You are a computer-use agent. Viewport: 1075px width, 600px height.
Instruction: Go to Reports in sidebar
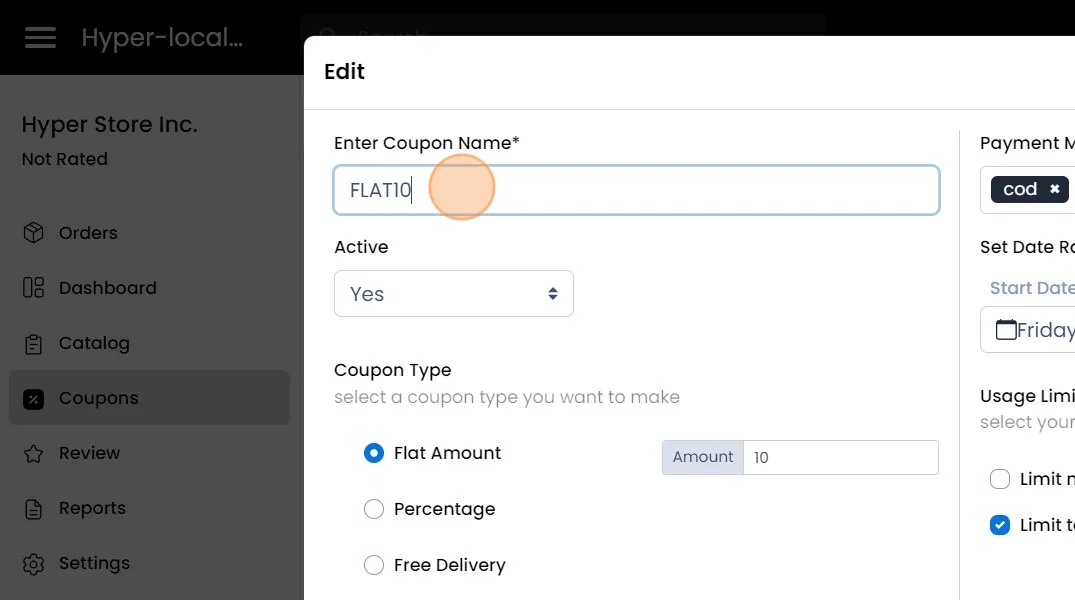(92, 509)
